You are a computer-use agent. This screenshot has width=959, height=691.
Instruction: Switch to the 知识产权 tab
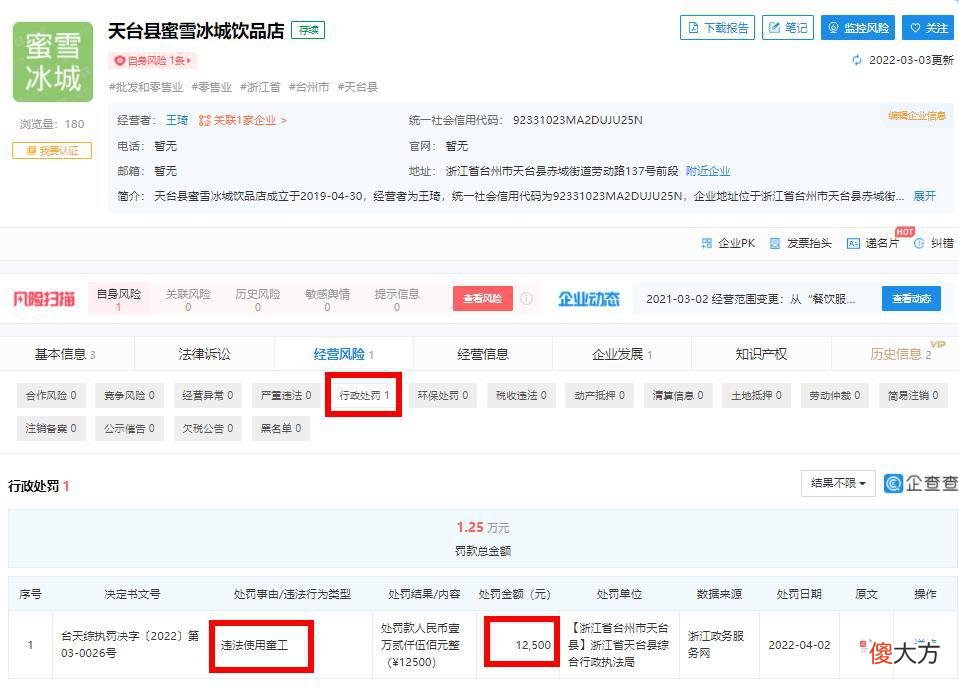[761, 354]
